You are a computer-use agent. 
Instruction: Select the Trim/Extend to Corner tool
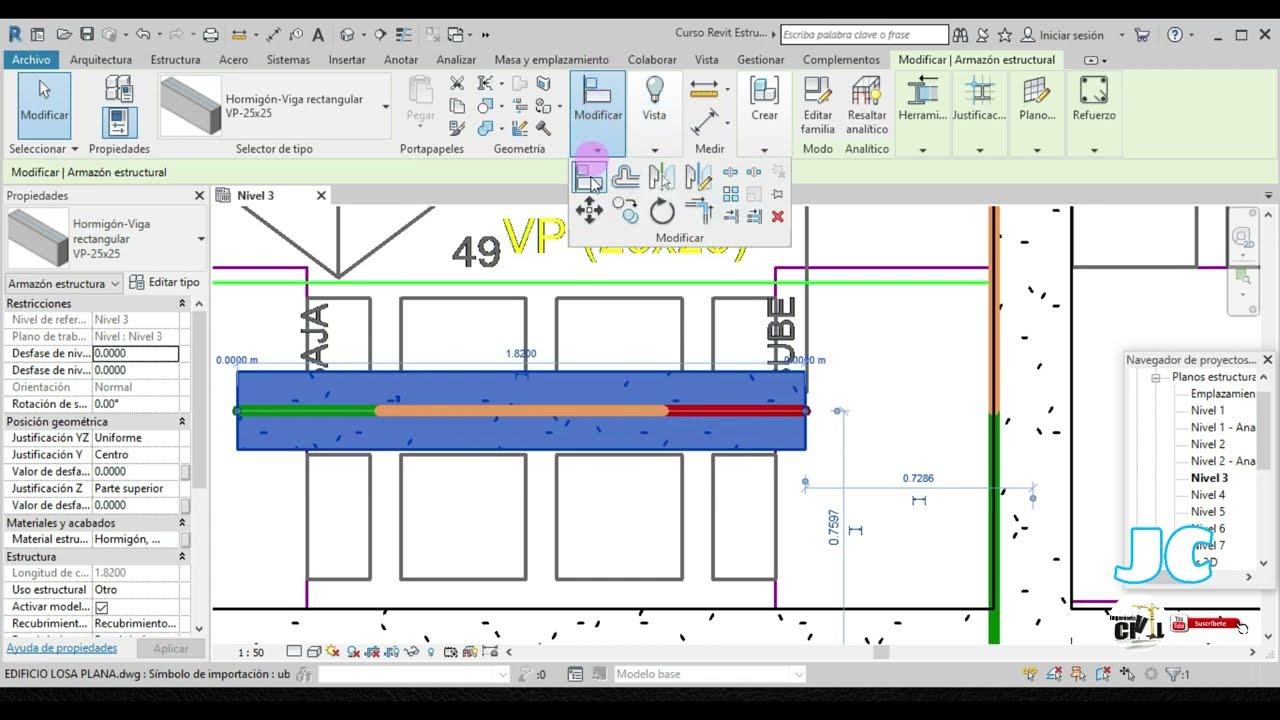click(x=698, y=211)
